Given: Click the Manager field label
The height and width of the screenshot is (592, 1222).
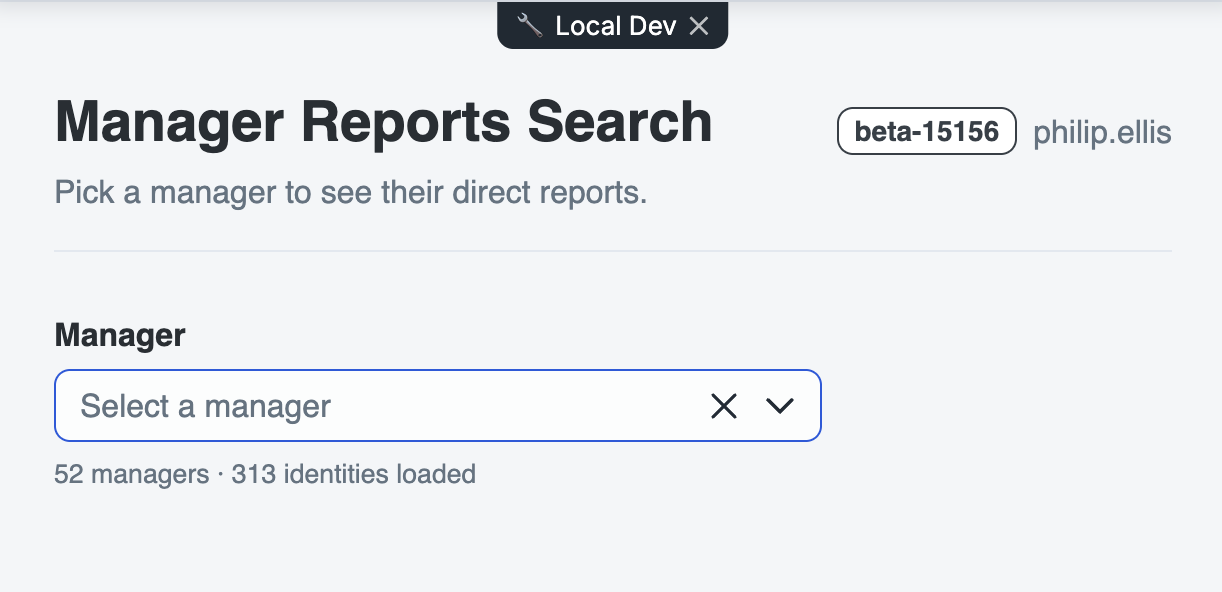Looking at the screenshot, I should coord(120,335).
